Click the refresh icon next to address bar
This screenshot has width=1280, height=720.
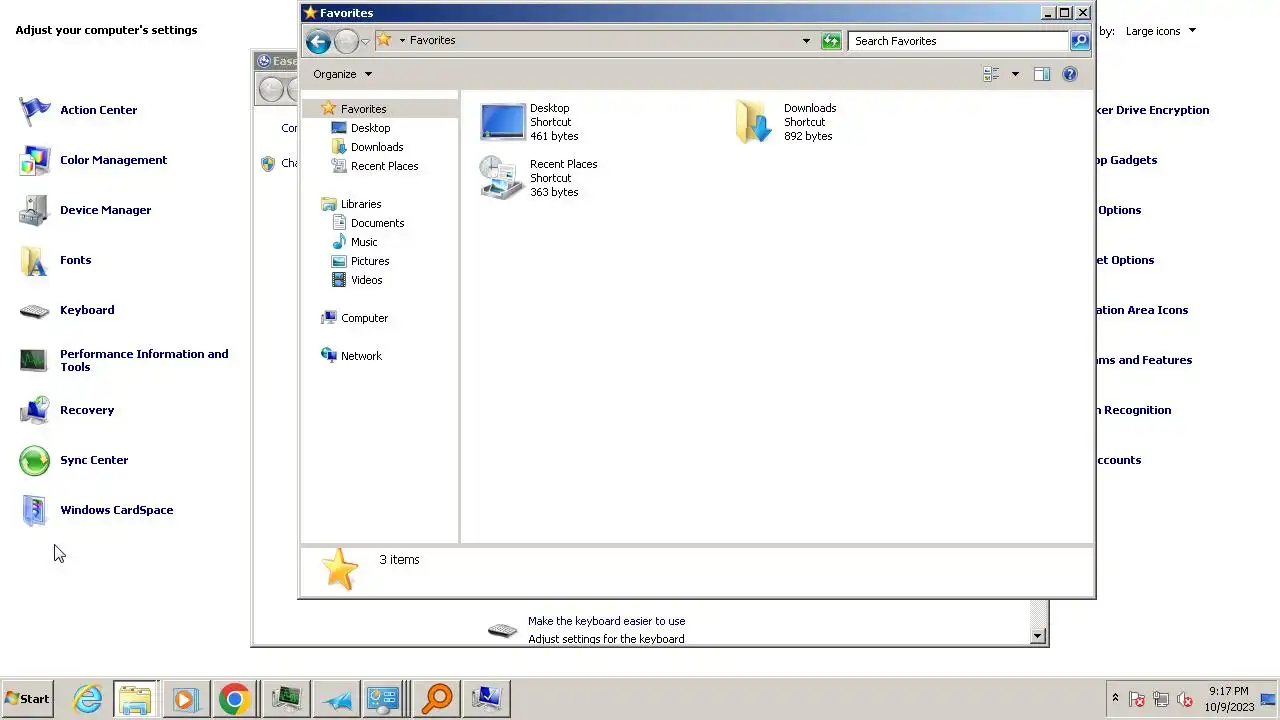coord(831,41)
